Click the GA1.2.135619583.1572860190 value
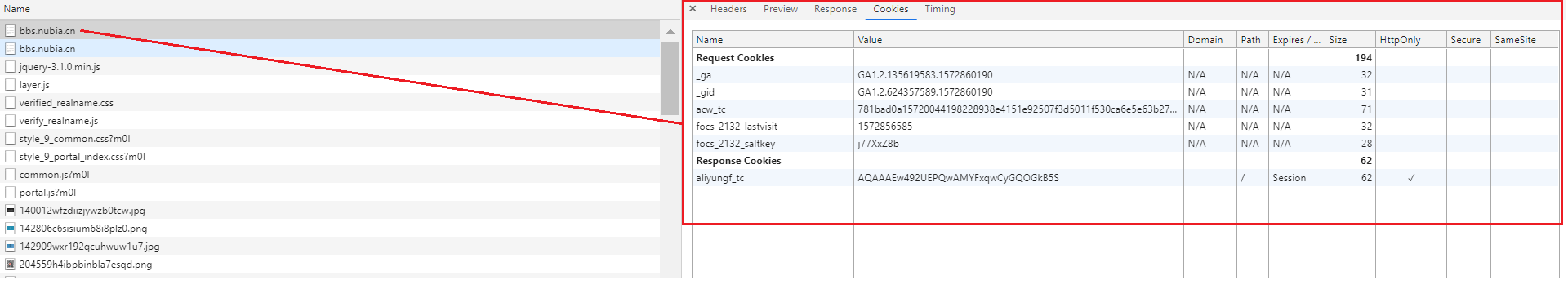The image size is (1568, 298). [x=925, y=74]
